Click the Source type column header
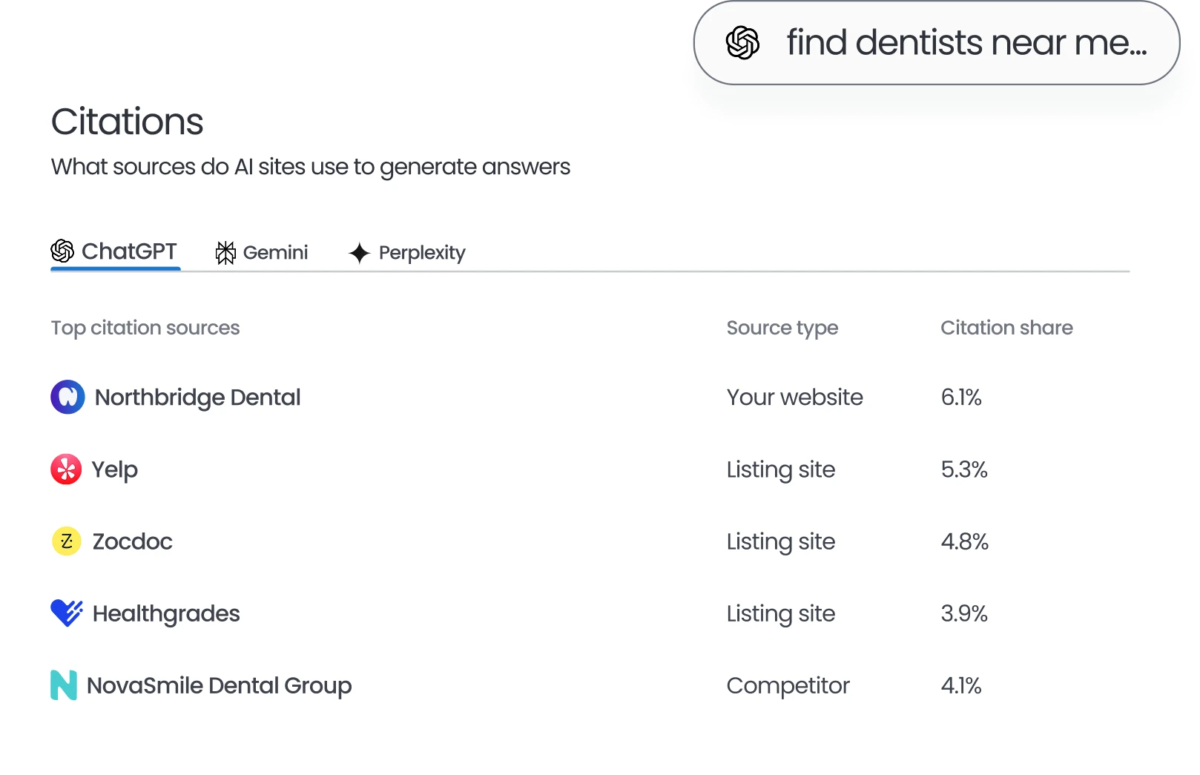The height and width of the screenshot is (775, 1200). (x=782, y=328)
